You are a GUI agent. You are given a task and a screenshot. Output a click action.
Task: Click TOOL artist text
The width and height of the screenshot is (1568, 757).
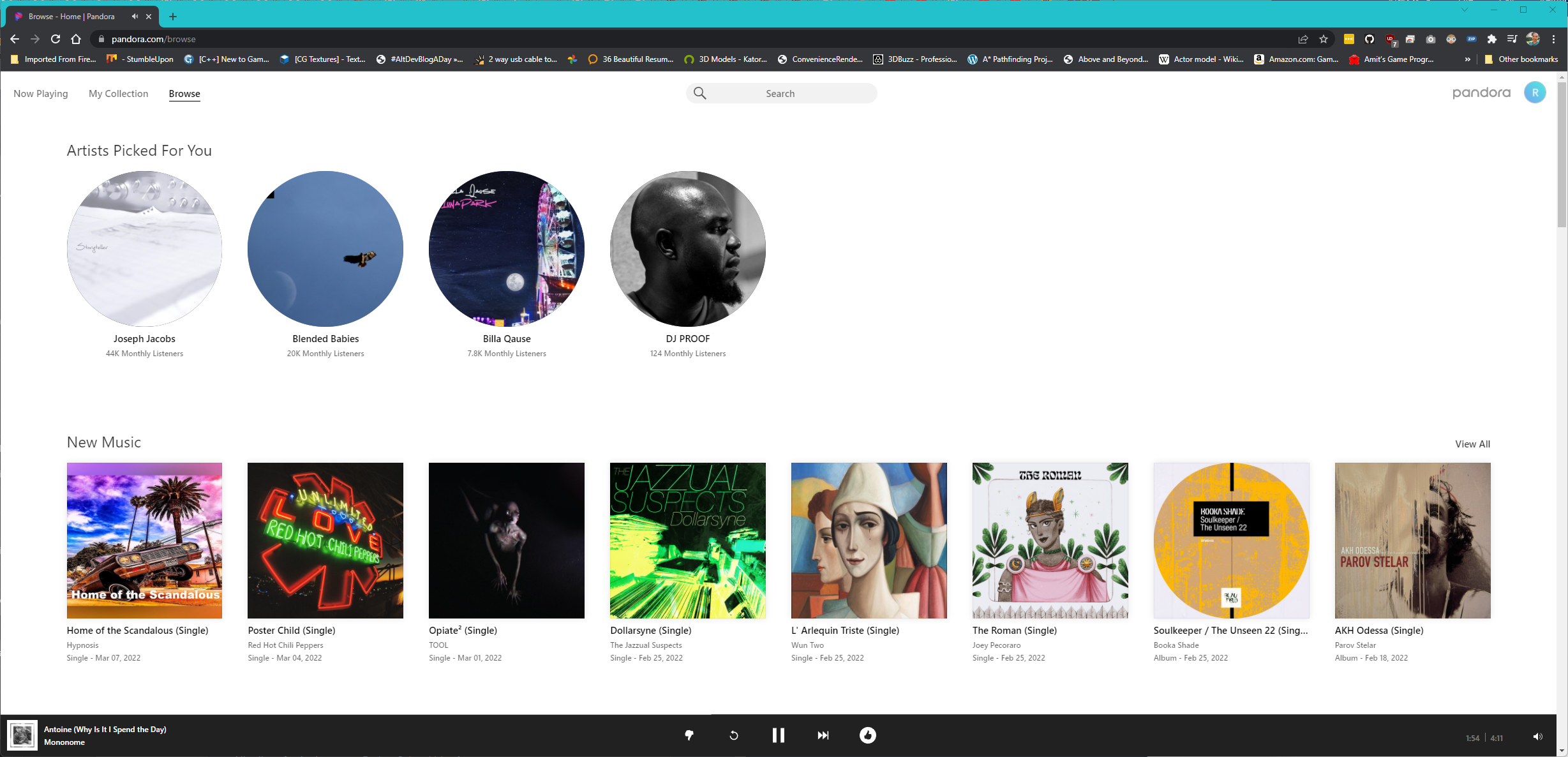coord(438,645)
